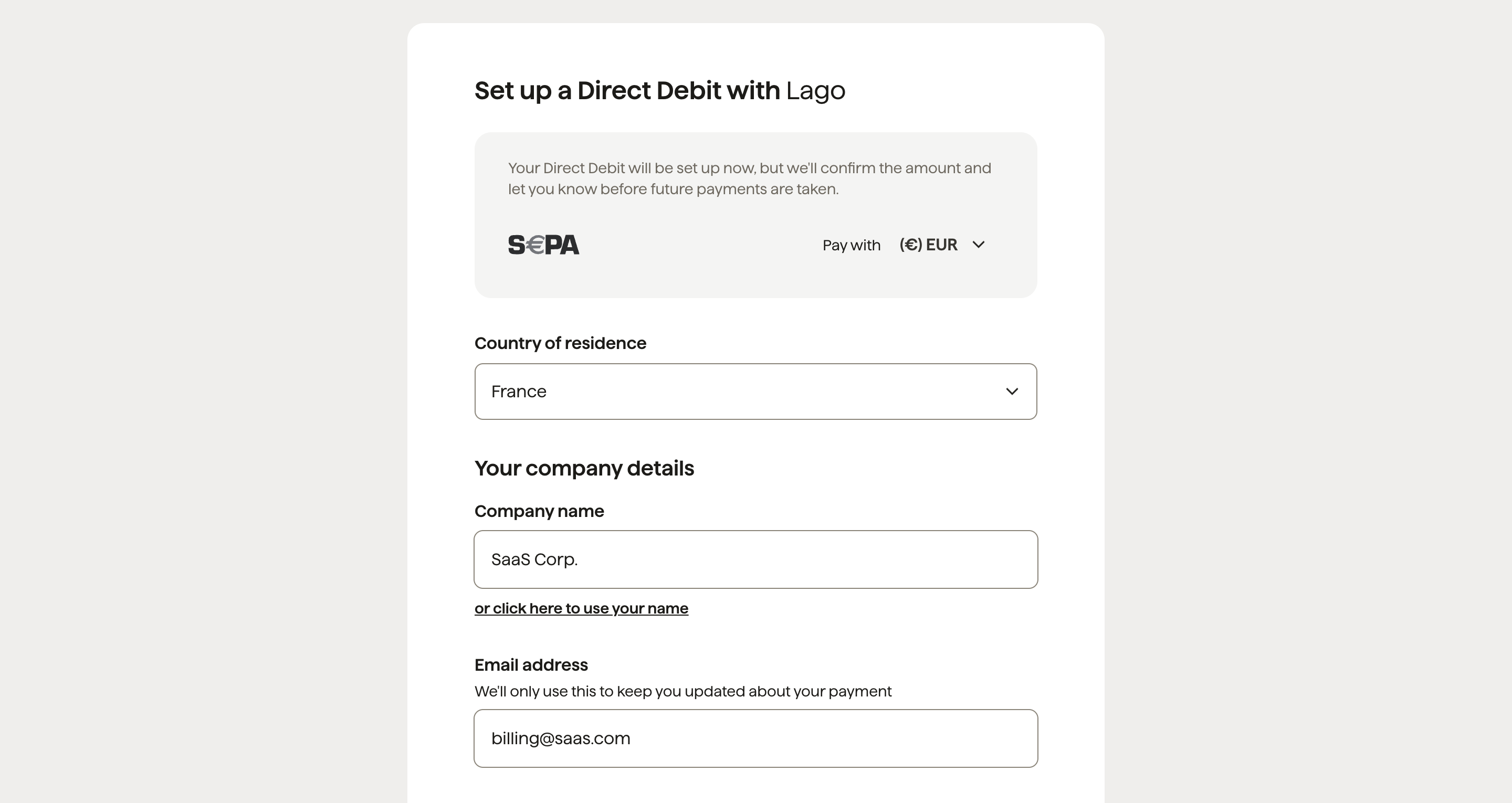Select the (€) EUR currency selector
Viewport: 1512px width, 803px height.
click(x=942, y=245)
